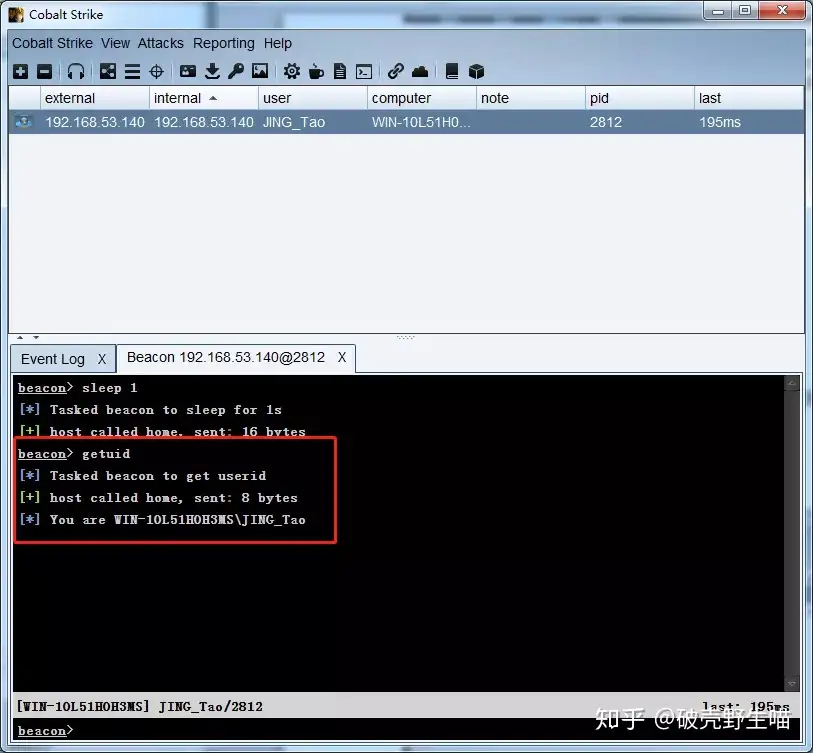813x753 pixels.
Task: Switch to the Event Log tab
Action: pos(53,359)
